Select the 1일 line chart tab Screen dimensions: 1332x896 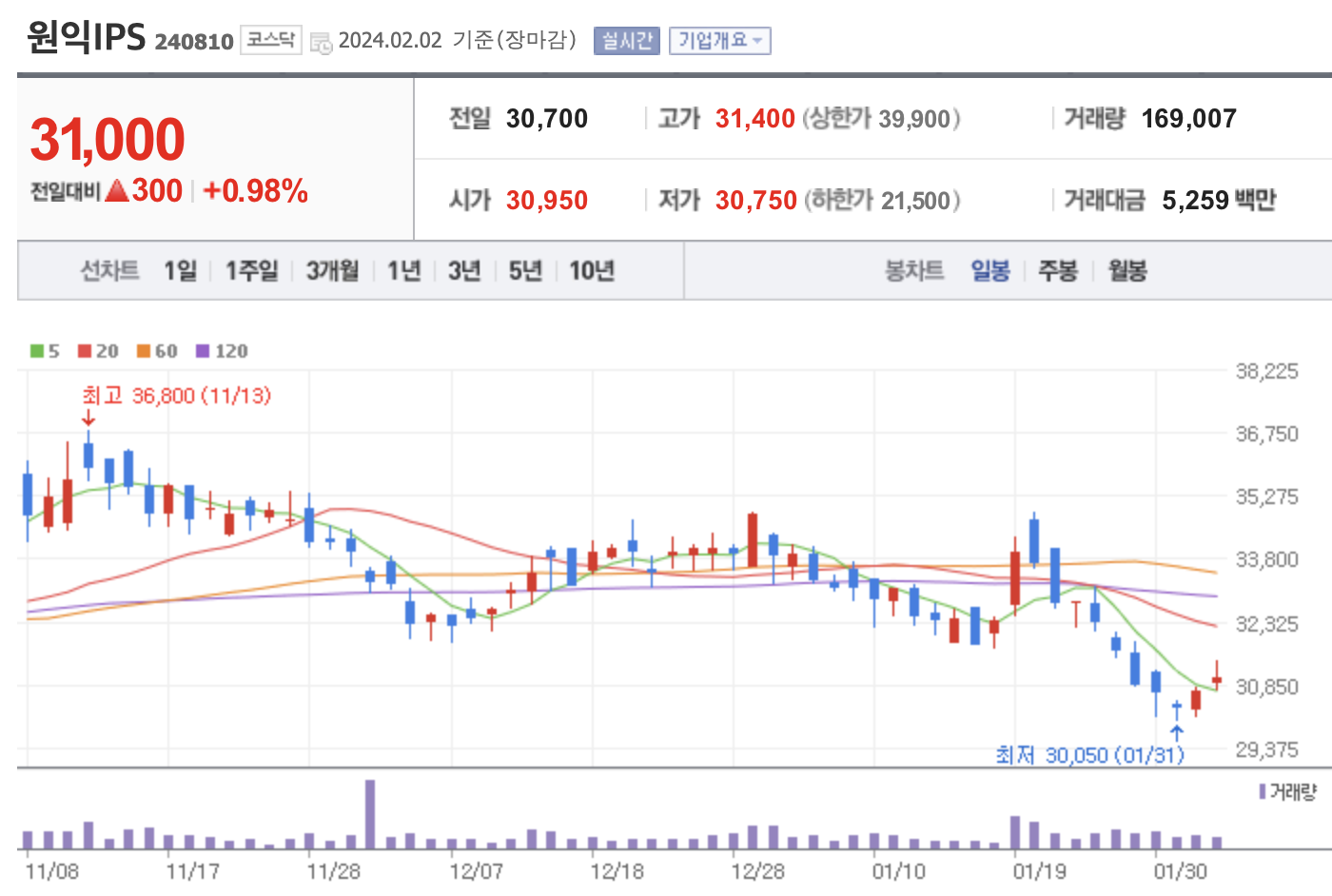pyautogui.click(x=180, y=271)
